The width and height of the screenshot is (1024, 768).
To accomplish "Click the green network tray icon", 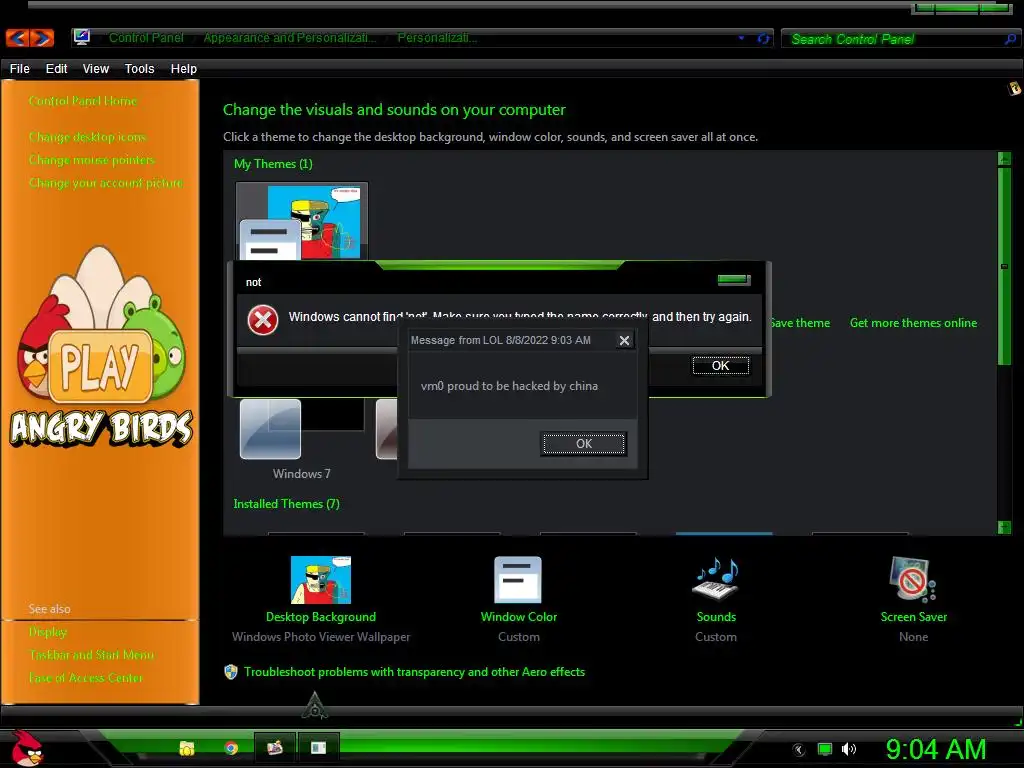I will (825, 749).
